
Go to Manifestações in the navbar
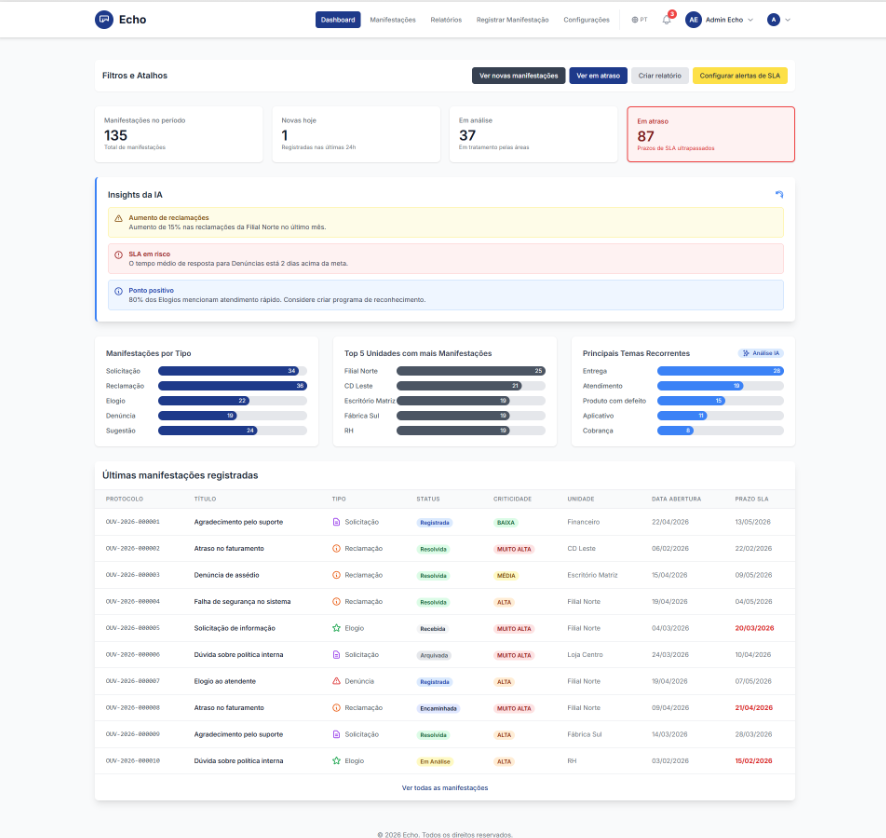393,20
